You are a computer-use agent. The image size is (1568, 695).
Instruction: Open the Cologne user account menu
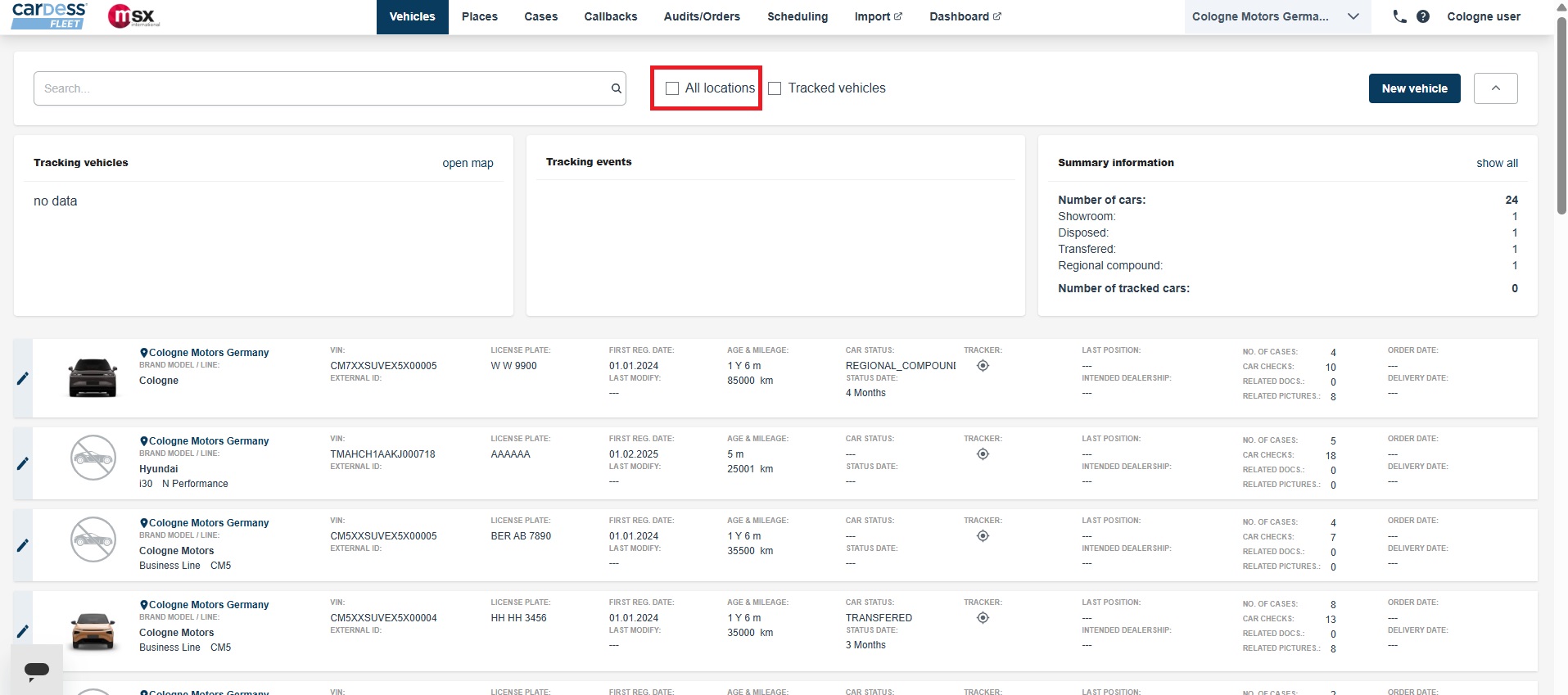tap(1483, 16)
